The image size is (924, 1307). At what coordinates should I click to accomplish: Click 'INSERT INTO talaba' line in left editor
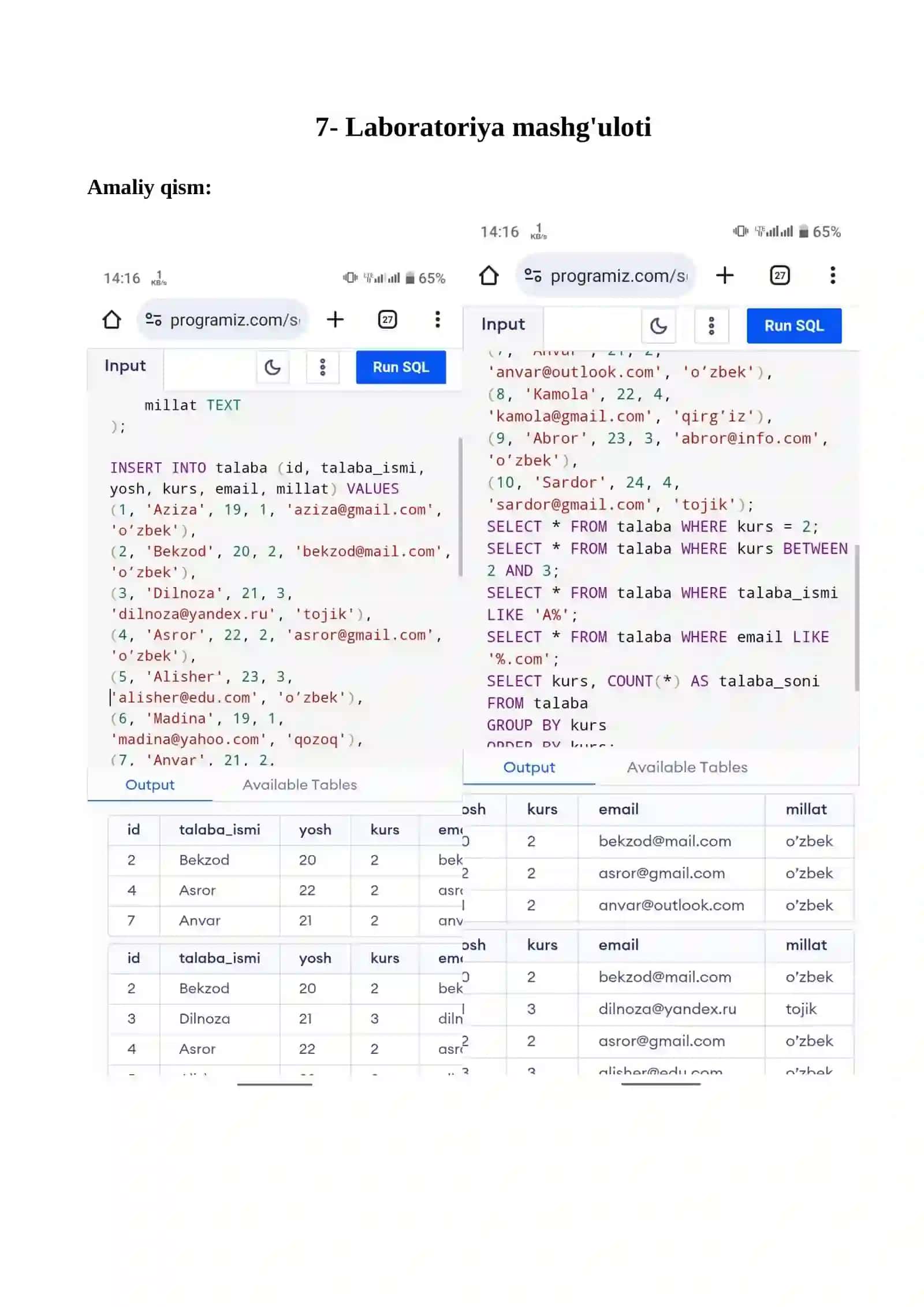point(267,467)
